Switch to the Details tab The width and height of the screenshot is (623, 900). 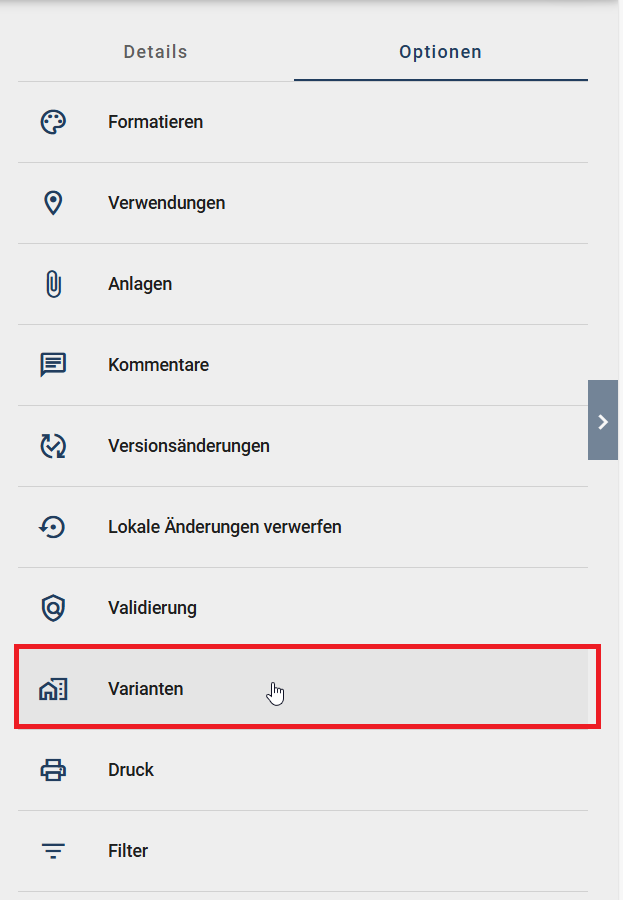[x=155, y=51]
